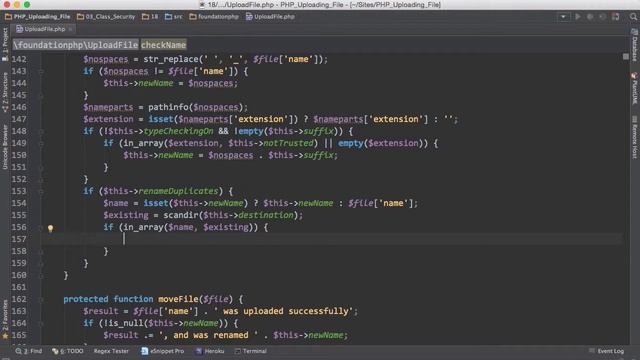640x360 pixels.
Task: Collapse the code block at line 164
Action: click(x=41, y=324)
